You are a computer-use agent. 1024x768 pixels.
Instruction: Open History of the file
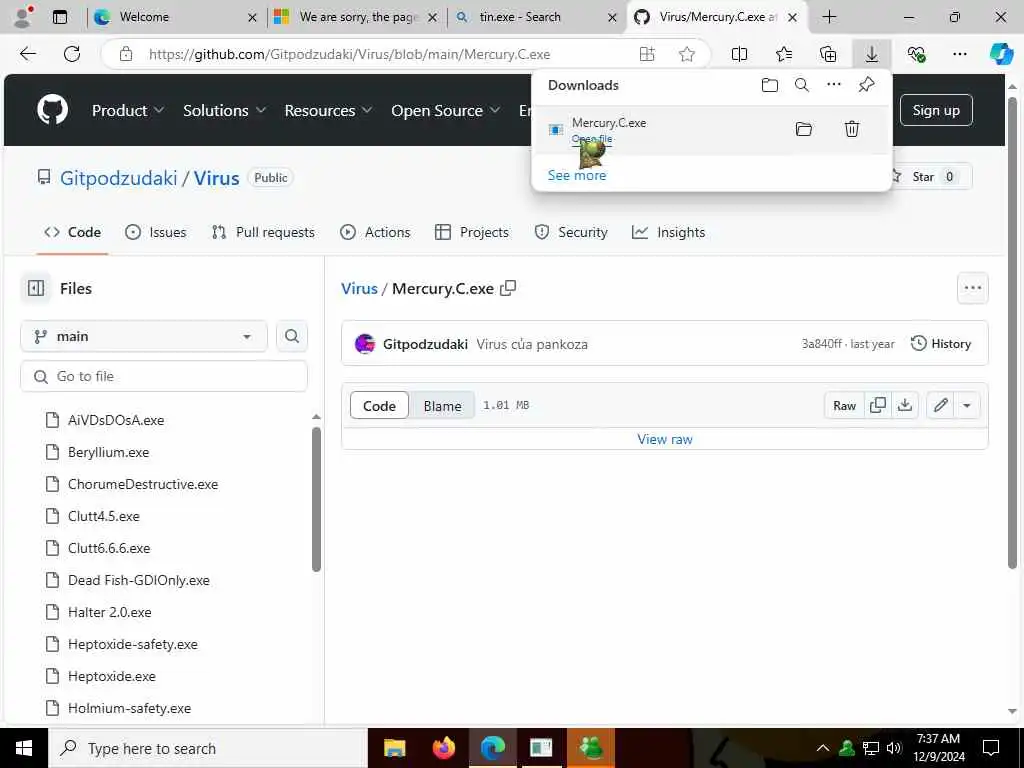[x=941, y=344]
